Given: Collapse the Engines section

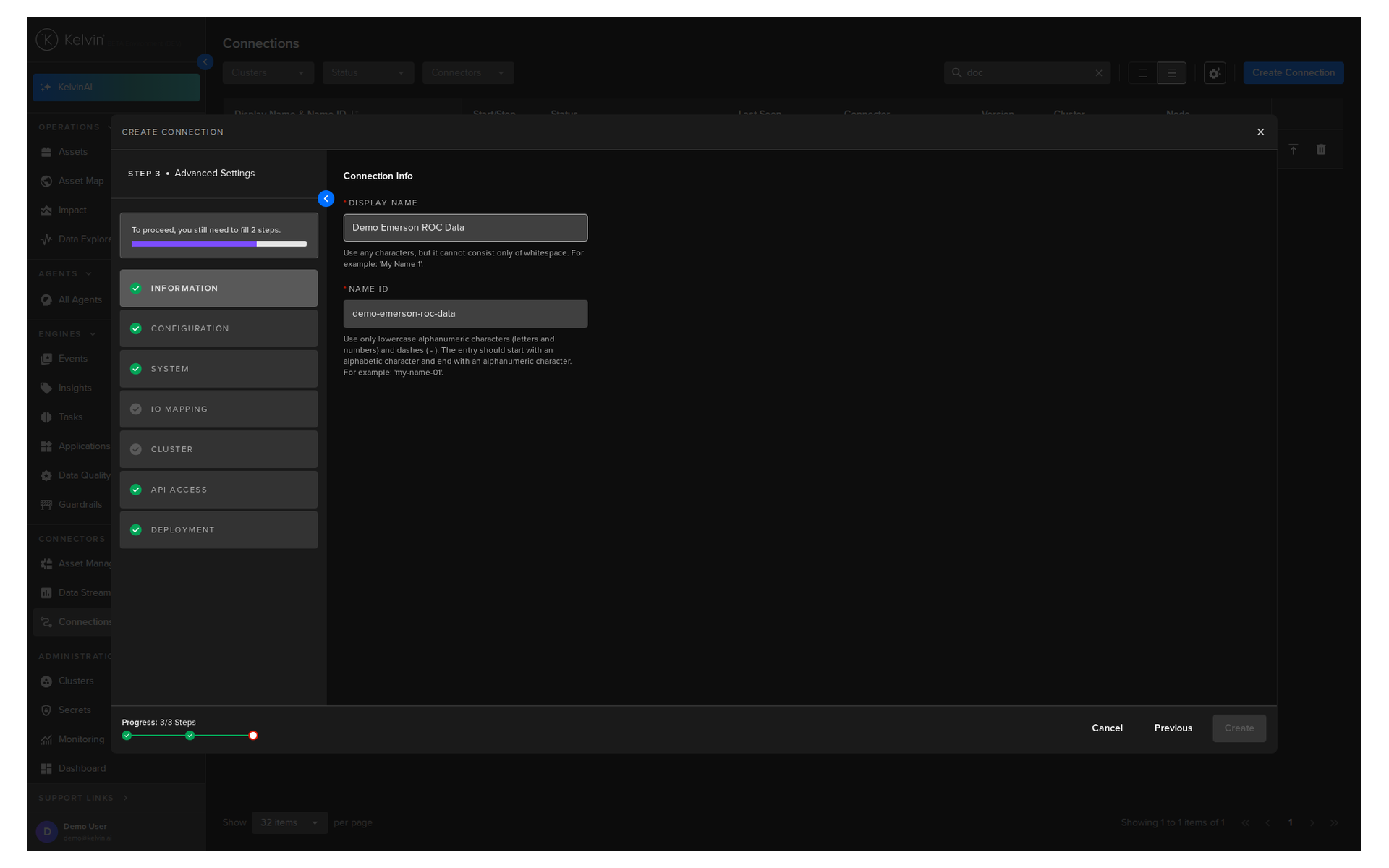Looking at the screenshot, I should 93,333.
